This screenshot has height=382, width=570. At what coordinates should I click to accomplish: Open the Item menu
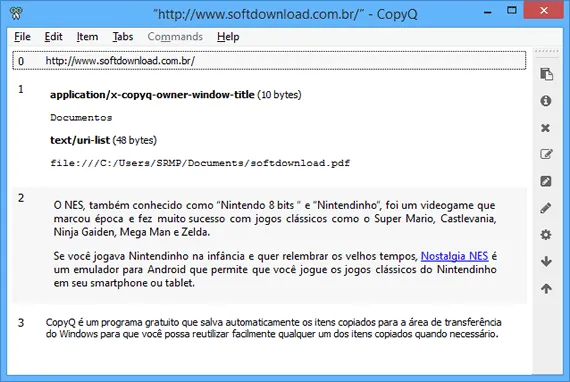click(87, 37)
